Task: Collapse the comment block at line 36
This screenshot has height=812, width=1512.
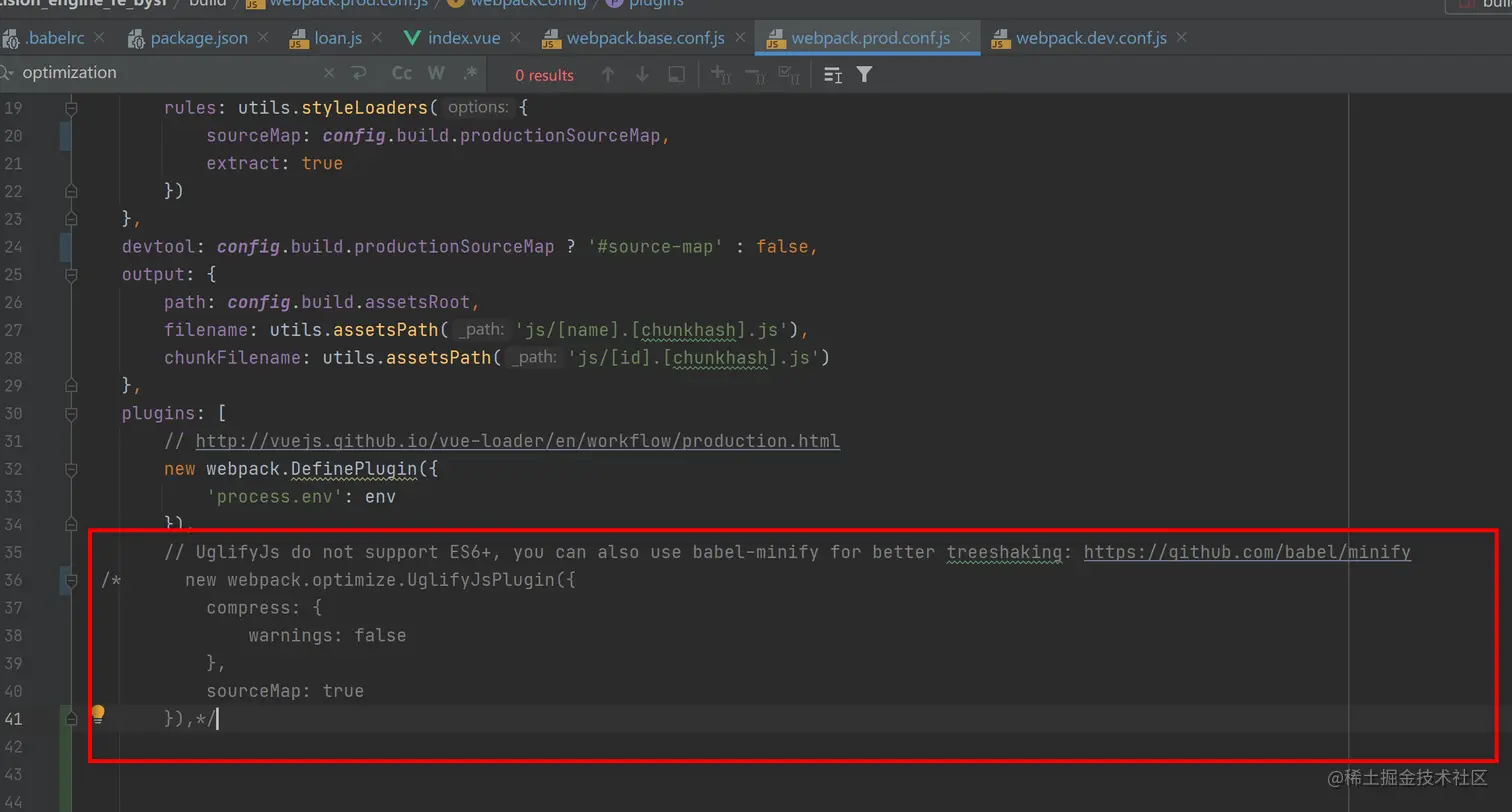Action: [x=71, y=580]
